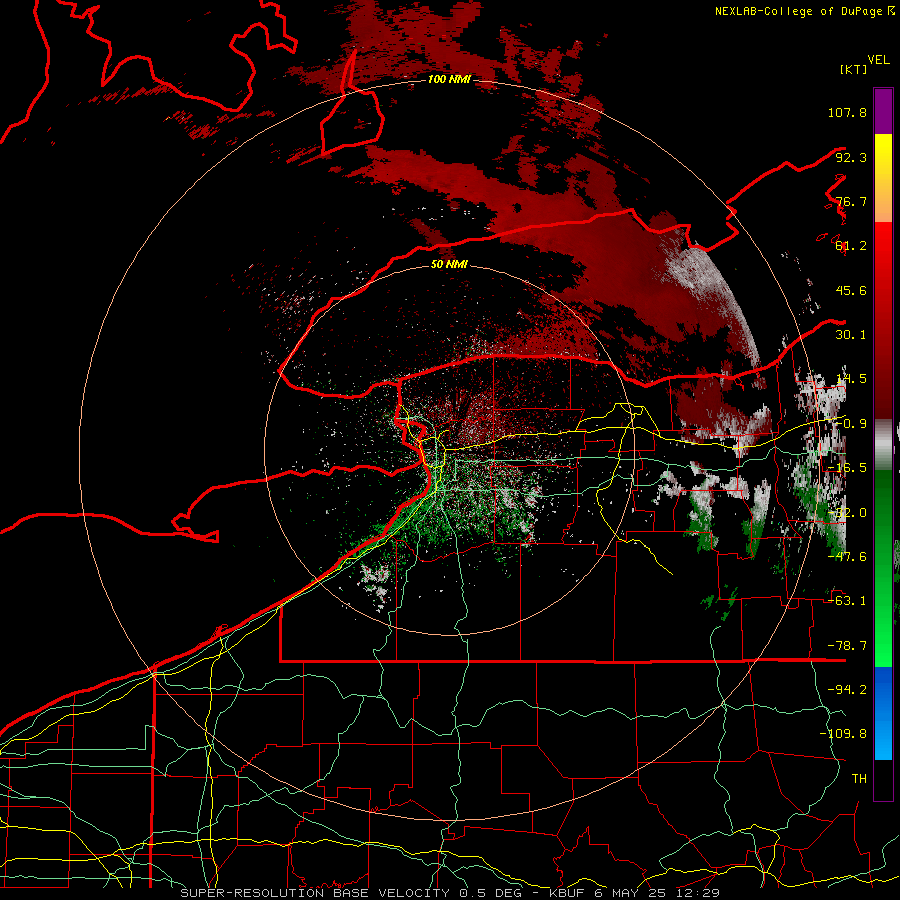Screen dimensions: 900x900
Task: Click the Super-Resolution Base Velocity caption at bottom
Action: click(449, 893)
